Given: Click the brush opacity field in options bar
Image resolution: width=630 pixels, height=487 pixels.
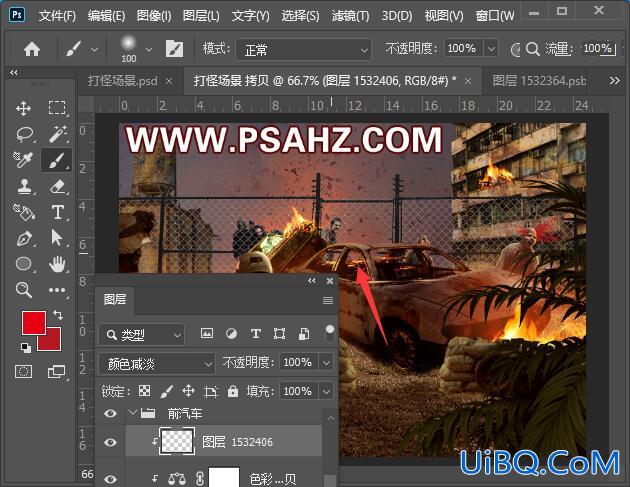Looking at the screenshot, I should (x=463, y=49).
